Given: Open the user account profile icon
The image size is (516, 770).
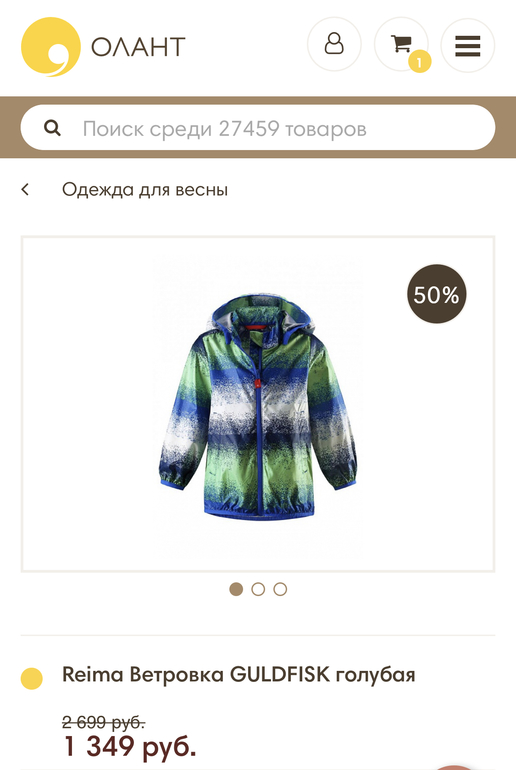Looking at the screenshot, I should click(x=334, y=45).
